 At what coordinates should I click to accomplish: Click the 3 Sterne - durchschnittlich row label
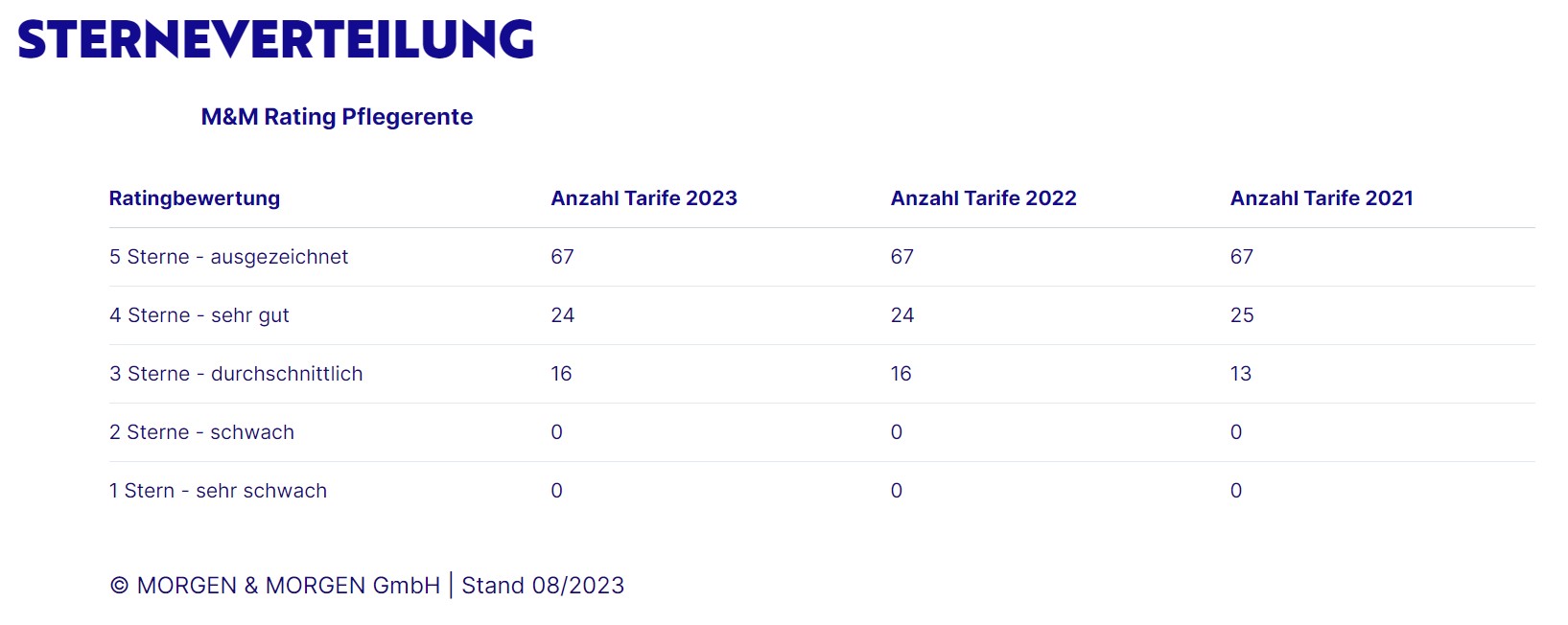[x=236, y=374]
